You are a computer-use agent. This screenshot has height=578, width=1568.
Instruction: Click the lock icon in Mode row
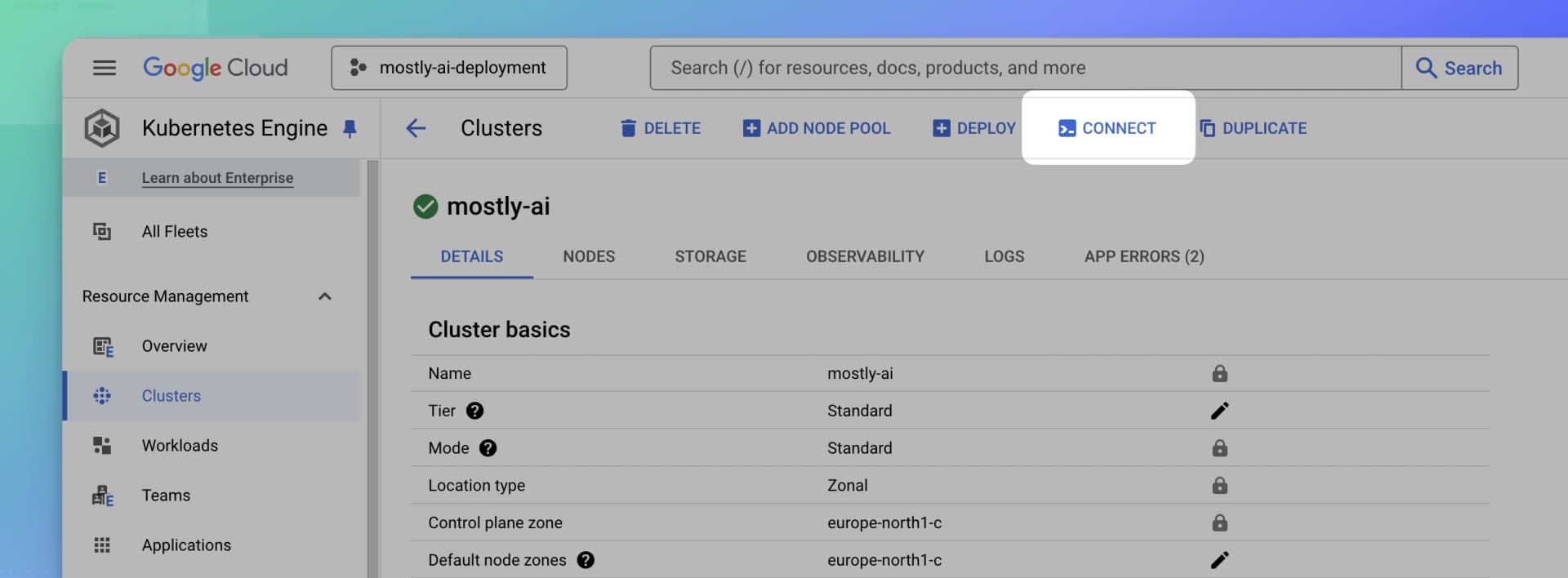(x=1220, y=448)
